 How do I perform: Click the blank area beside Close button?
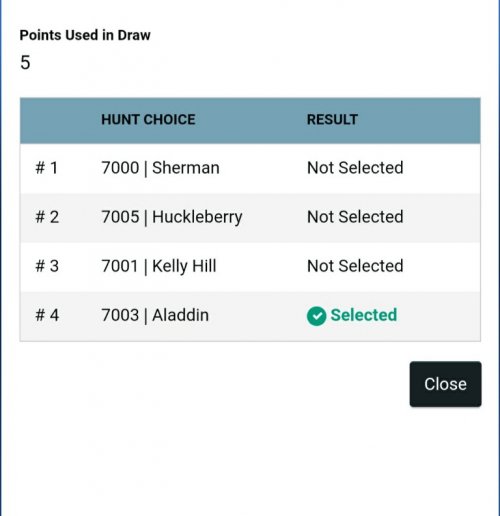tap(213, 384)
